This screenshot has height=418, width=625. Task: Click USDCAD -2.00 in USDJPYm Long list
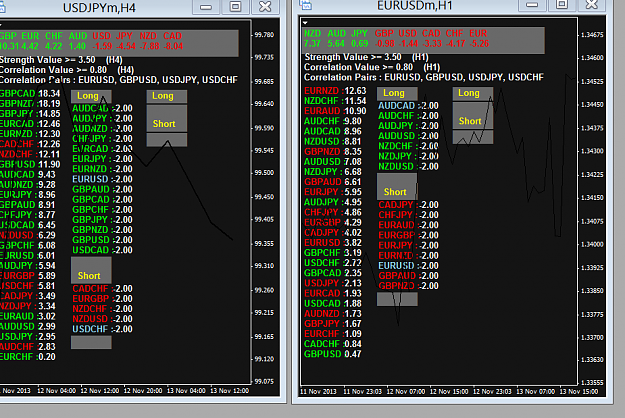coord(102,250)
